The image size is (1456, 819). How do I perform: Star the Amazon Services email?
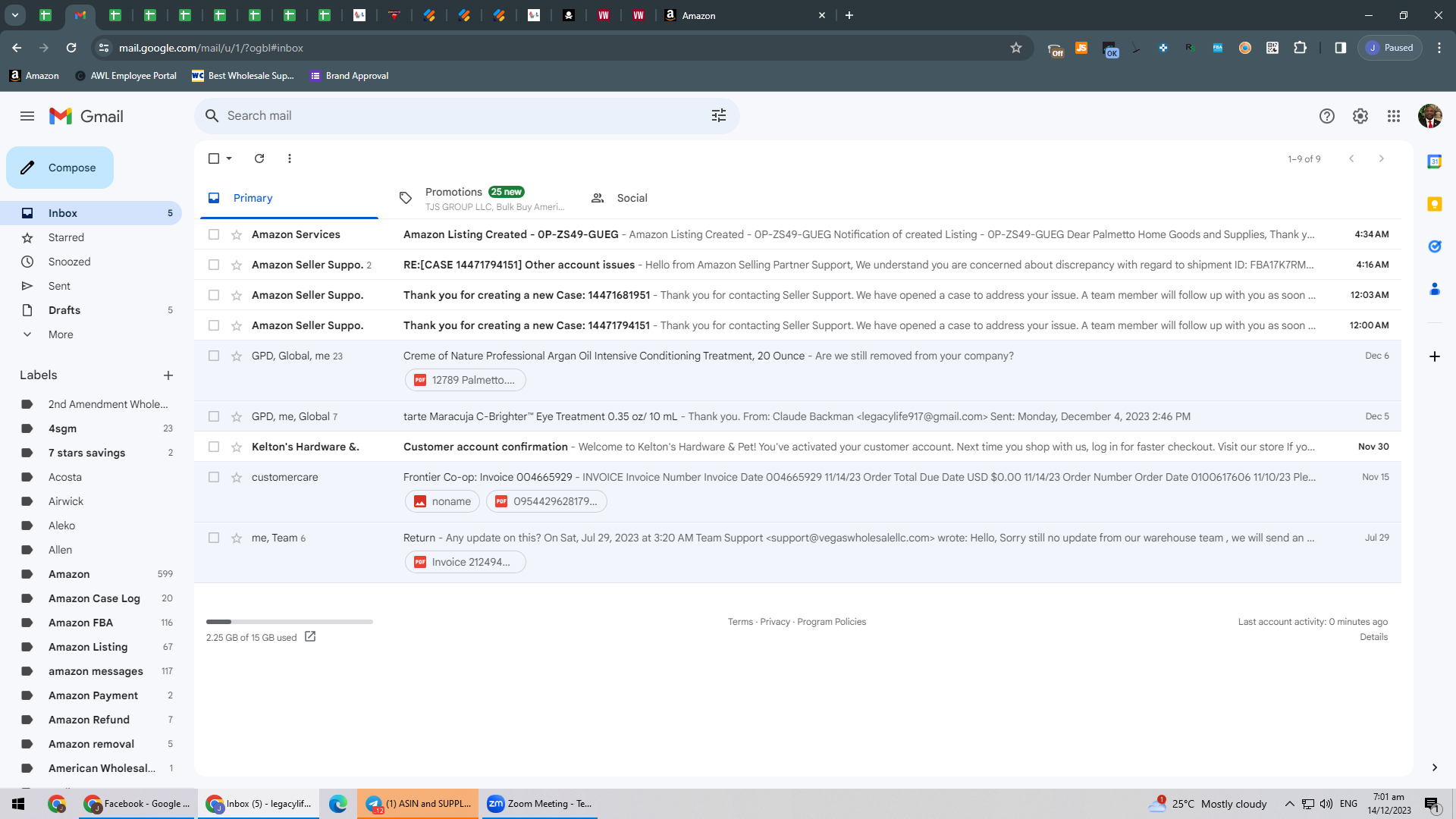point(237,235)
